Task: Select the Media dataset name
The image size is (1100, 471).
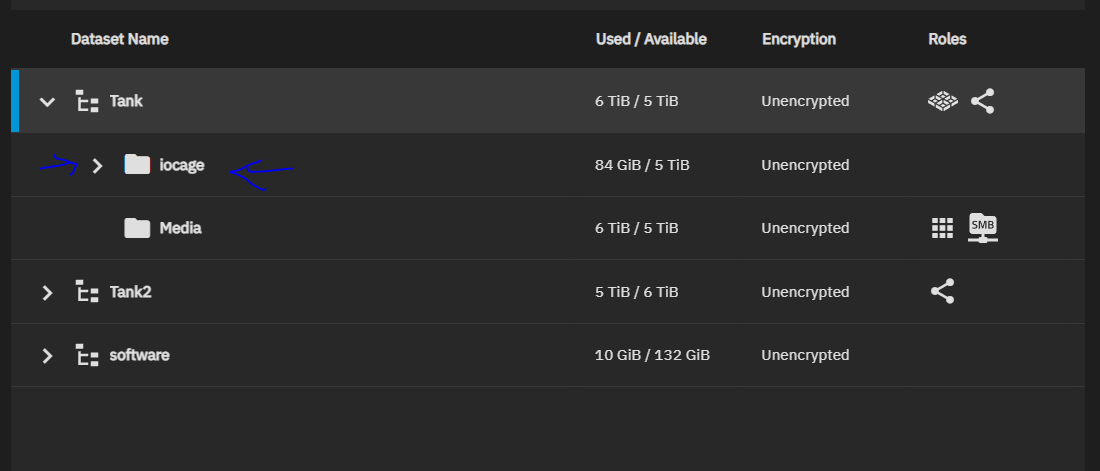Action: (180, 228)
